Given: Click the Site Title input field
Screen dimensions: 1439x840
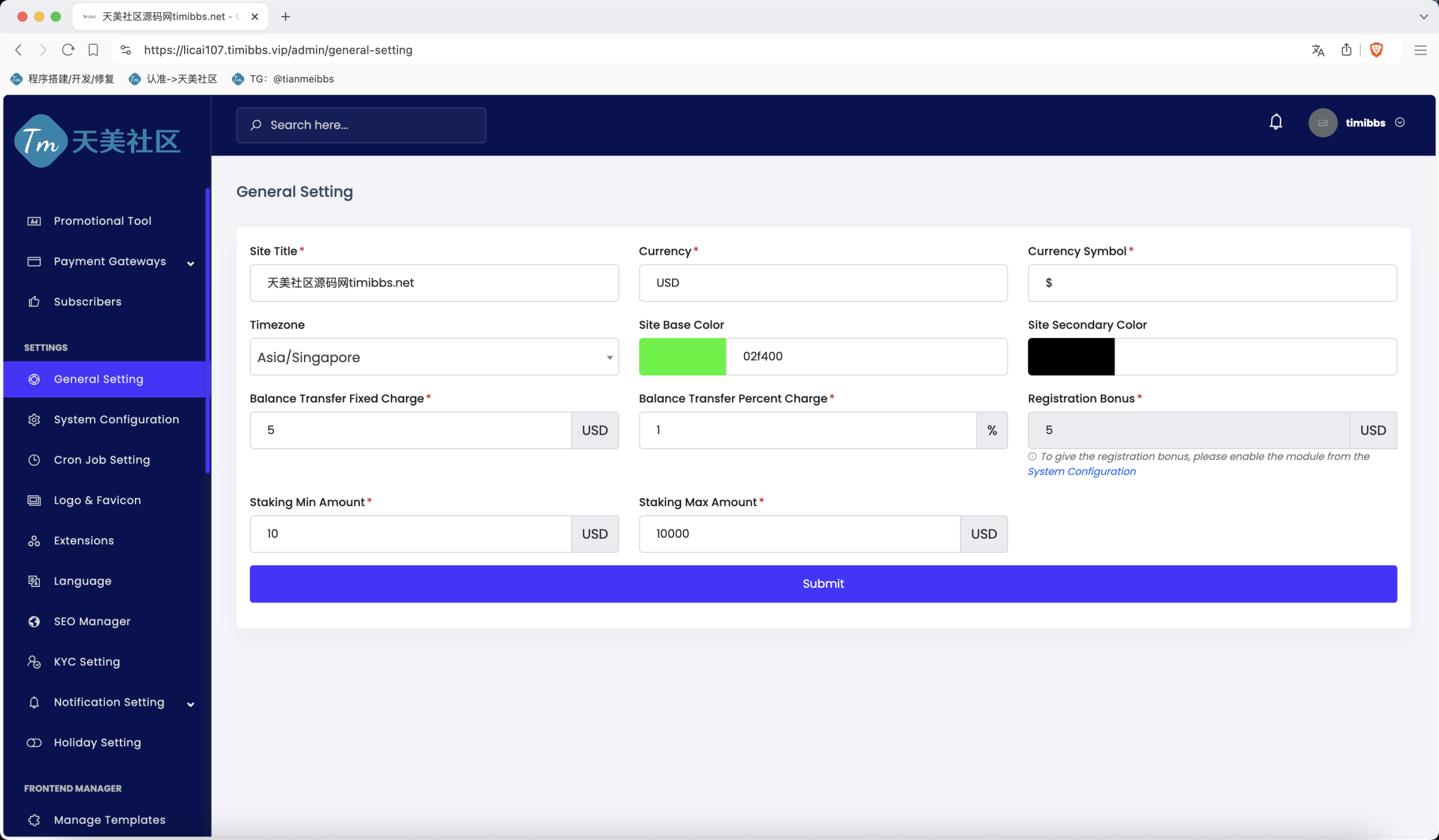Looking at the screenshot, I should (x=433, y=283).
